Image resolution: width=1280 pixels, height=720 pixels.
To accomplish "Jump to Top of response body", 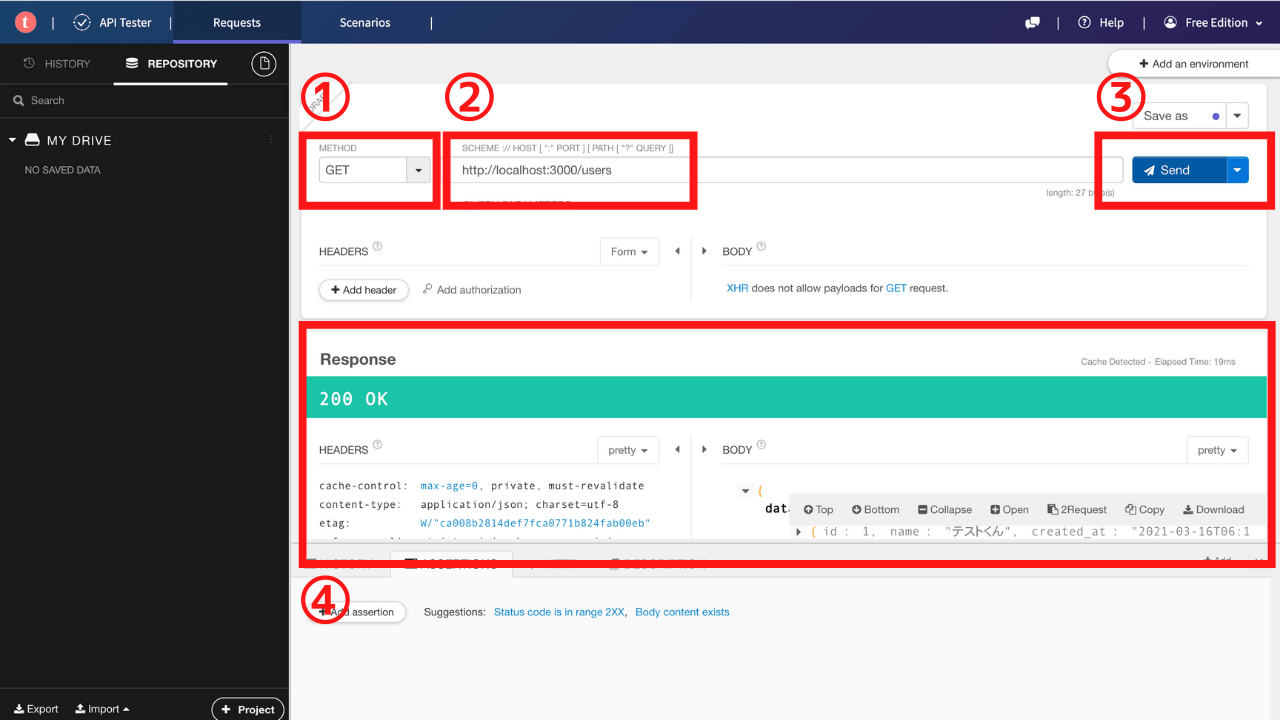I will coord(818,509).
